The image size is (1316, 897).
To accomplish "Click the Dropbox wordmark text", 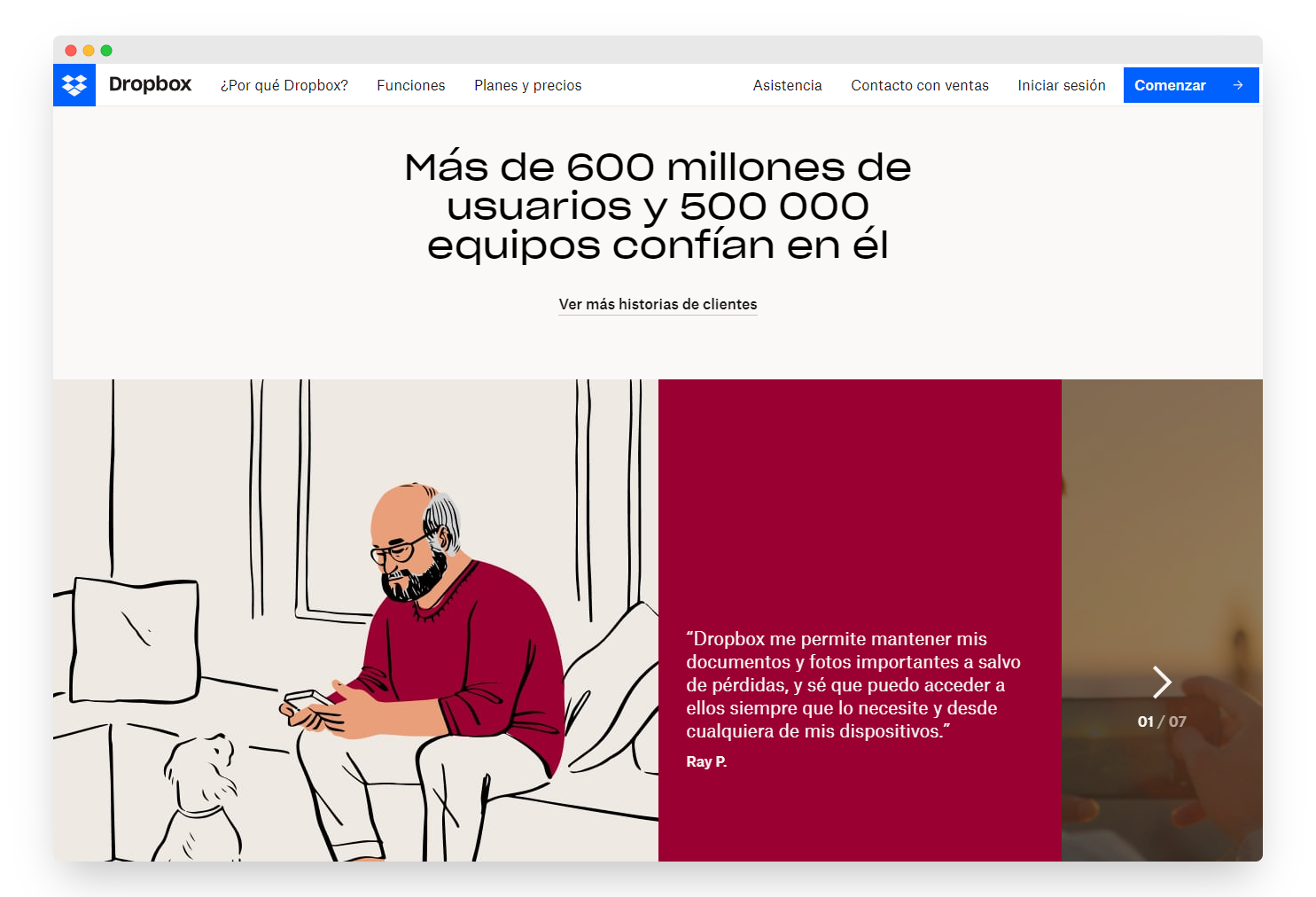I will (150, 84).
